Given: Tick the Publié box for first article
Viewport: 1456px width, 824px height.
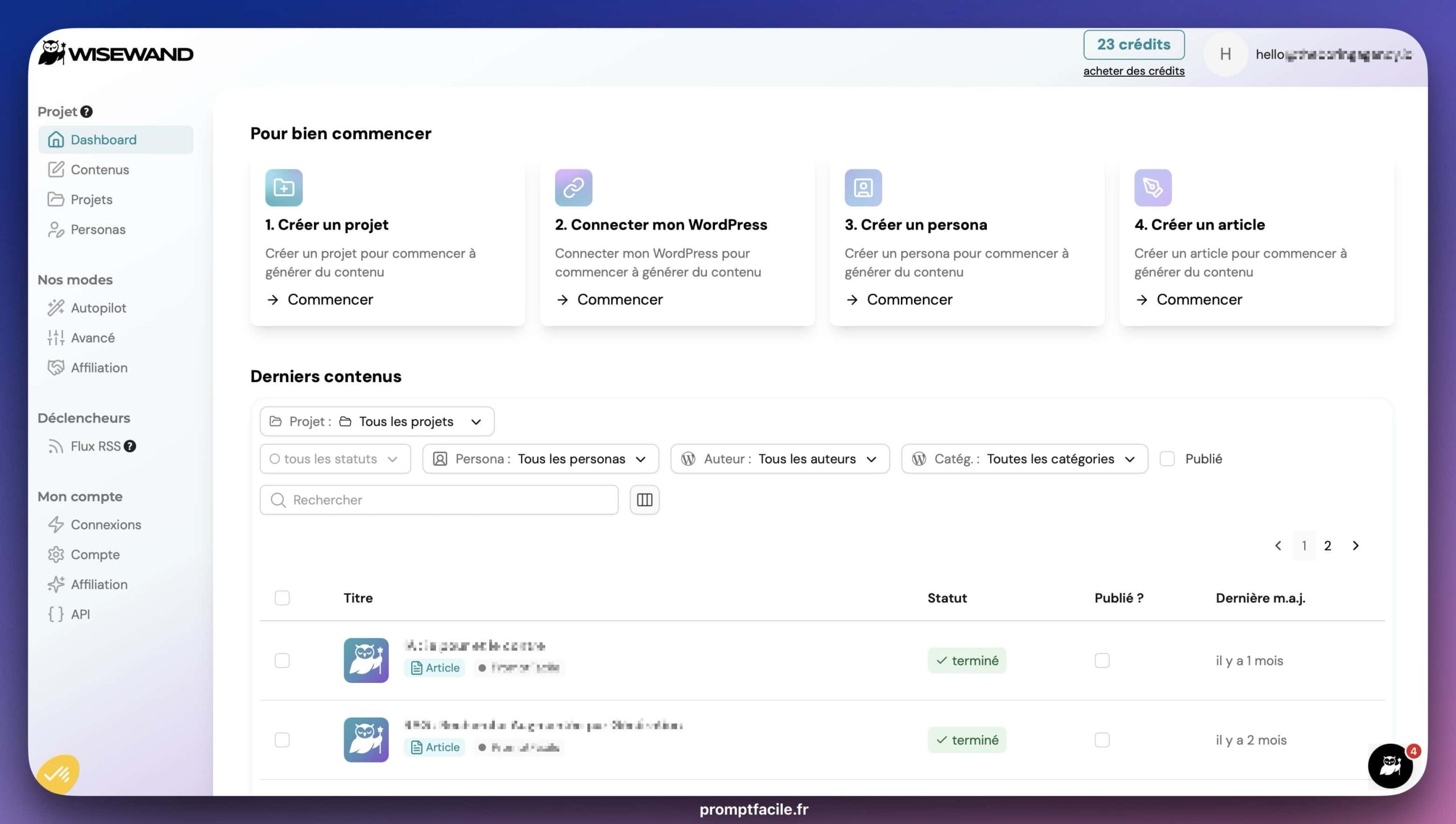Looking at the screenshot, I should coord(1102,661).
